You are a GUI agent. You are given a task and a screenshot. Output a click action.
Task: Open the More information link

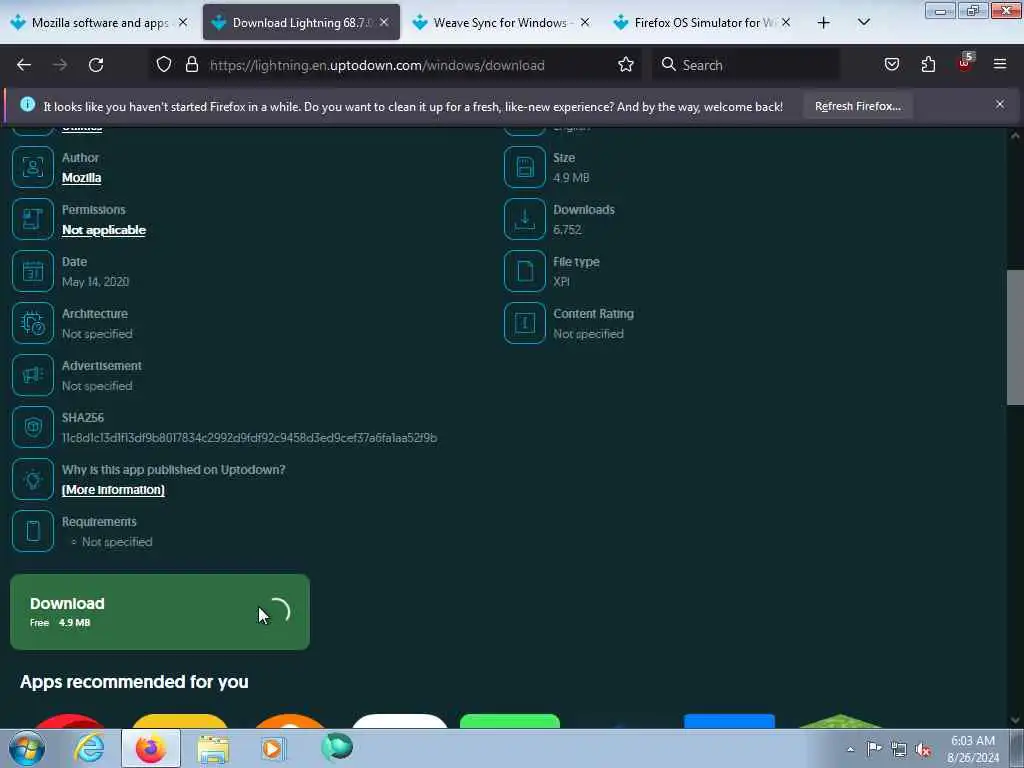coord(113,490)
